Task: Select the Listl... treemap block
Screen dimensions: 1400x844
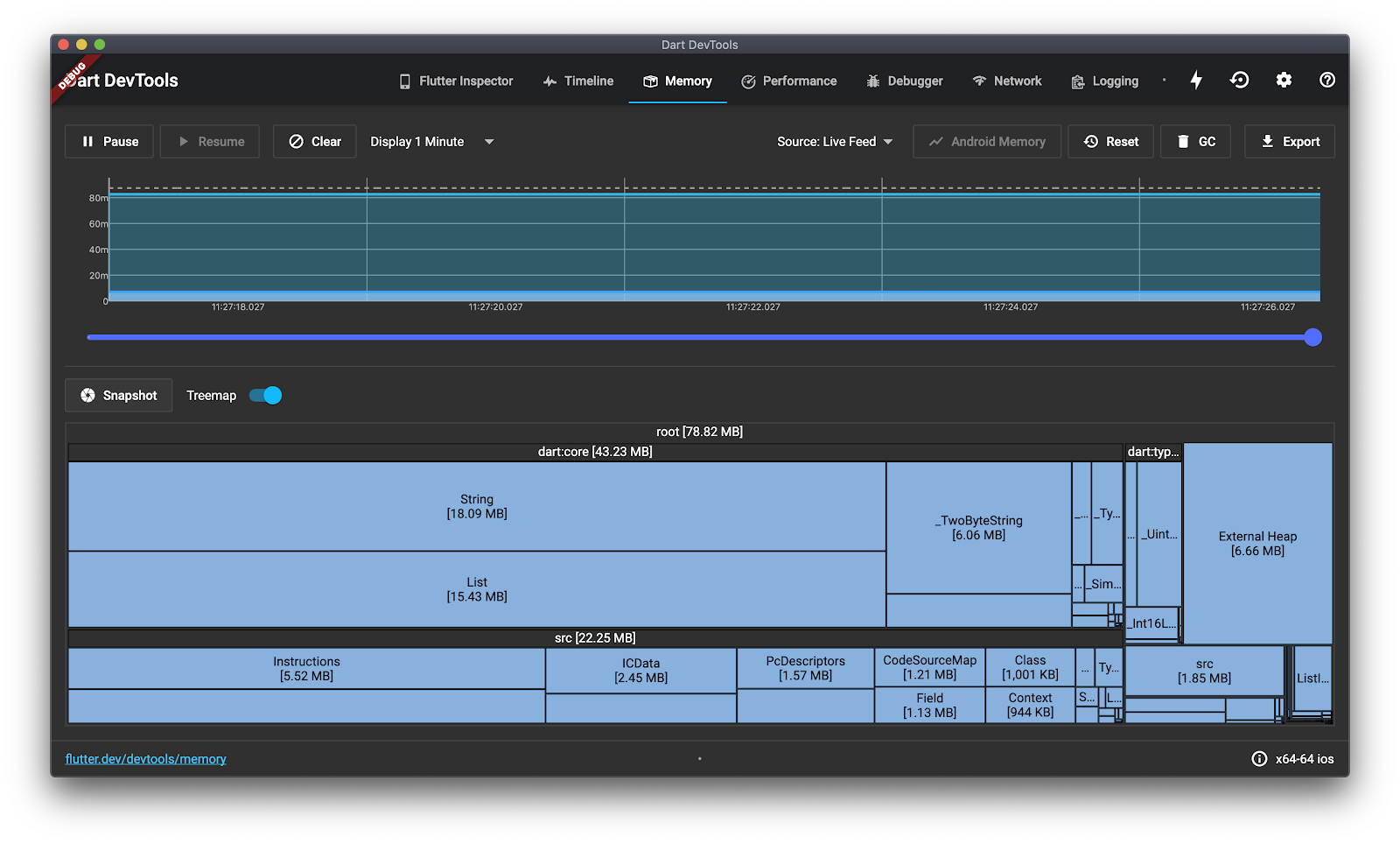Action: tap(1312, 679)
